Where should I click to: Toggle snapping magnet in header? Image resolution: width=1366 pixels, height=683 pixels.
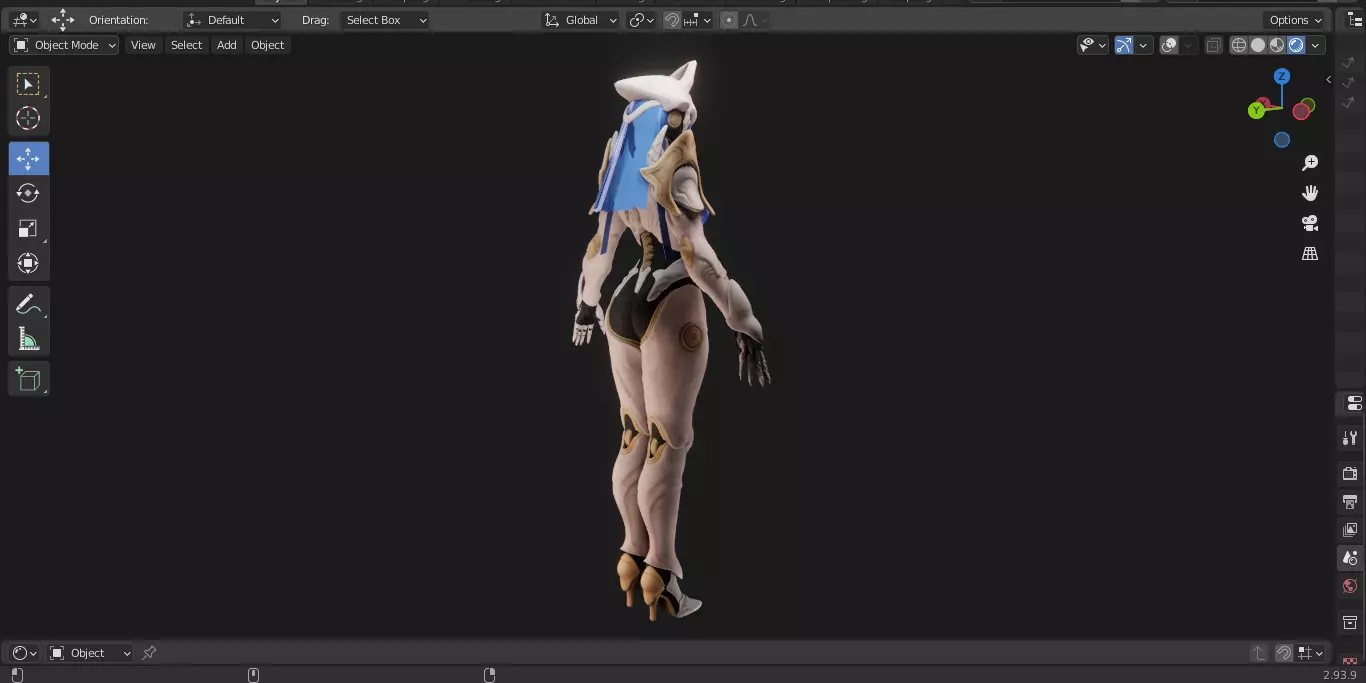[x=673, y=20]
